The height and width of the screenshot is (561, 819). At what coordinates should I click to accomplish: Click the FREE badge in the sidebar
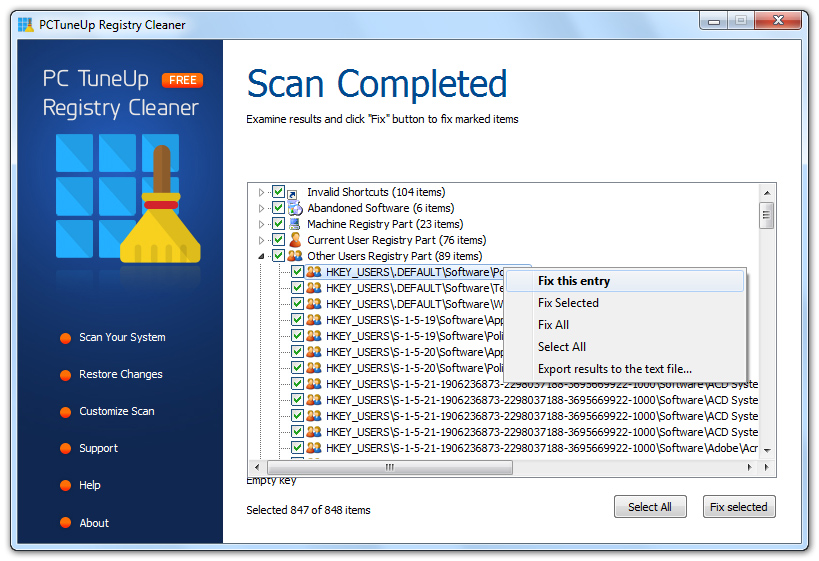pos(182,80)
